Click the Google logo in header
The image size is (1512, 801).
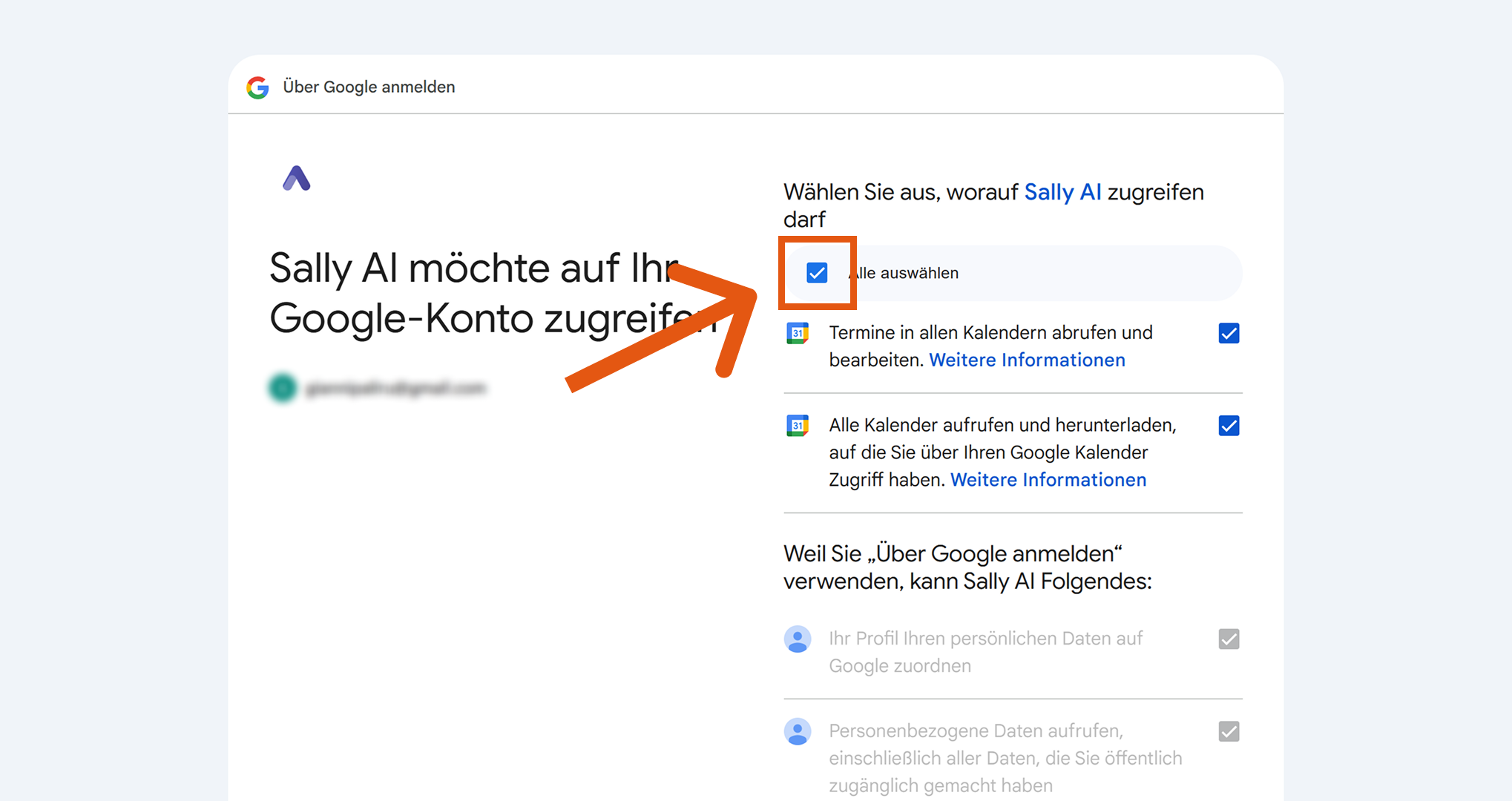(x=257, y=88)
